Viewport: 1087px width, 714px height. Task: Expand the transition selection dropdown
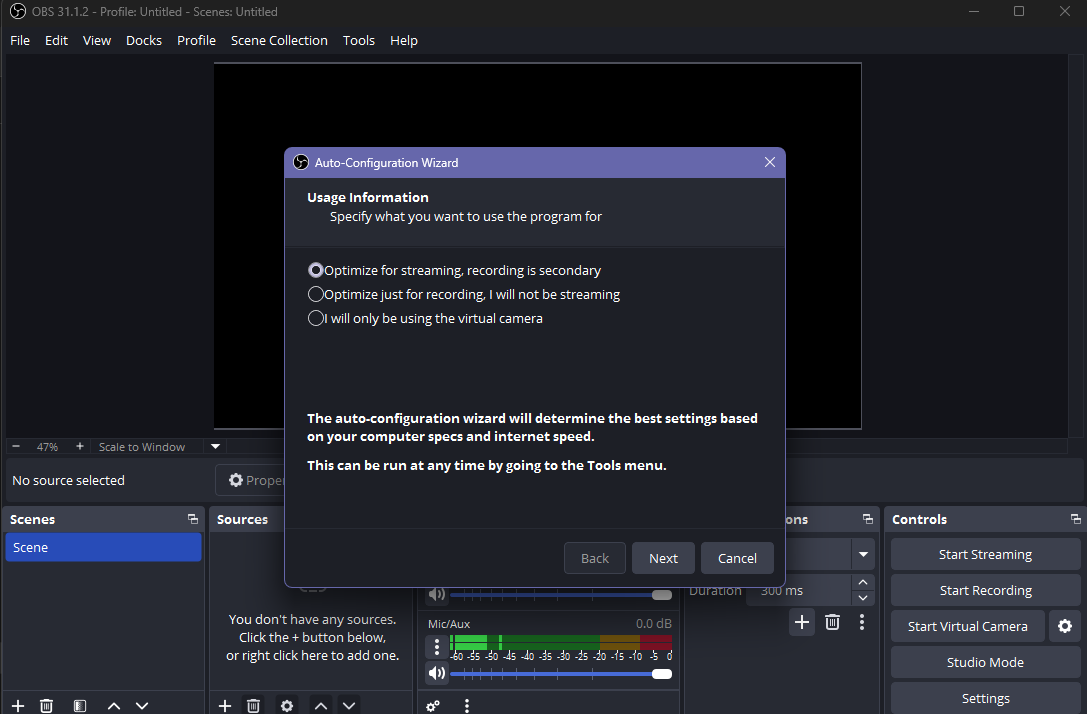point(862,554)
